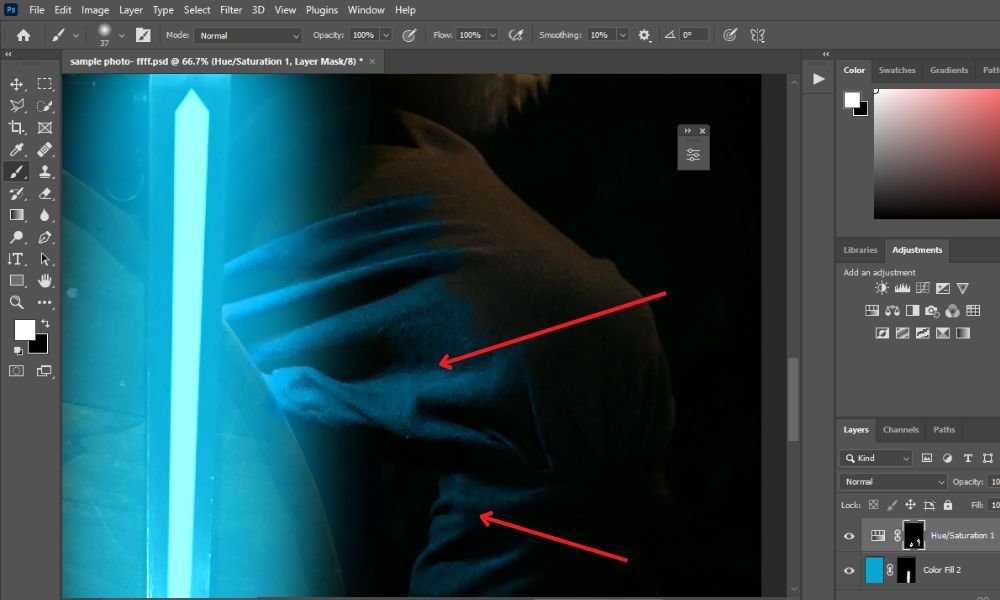Select the Path Selection tool

point(45,259)
